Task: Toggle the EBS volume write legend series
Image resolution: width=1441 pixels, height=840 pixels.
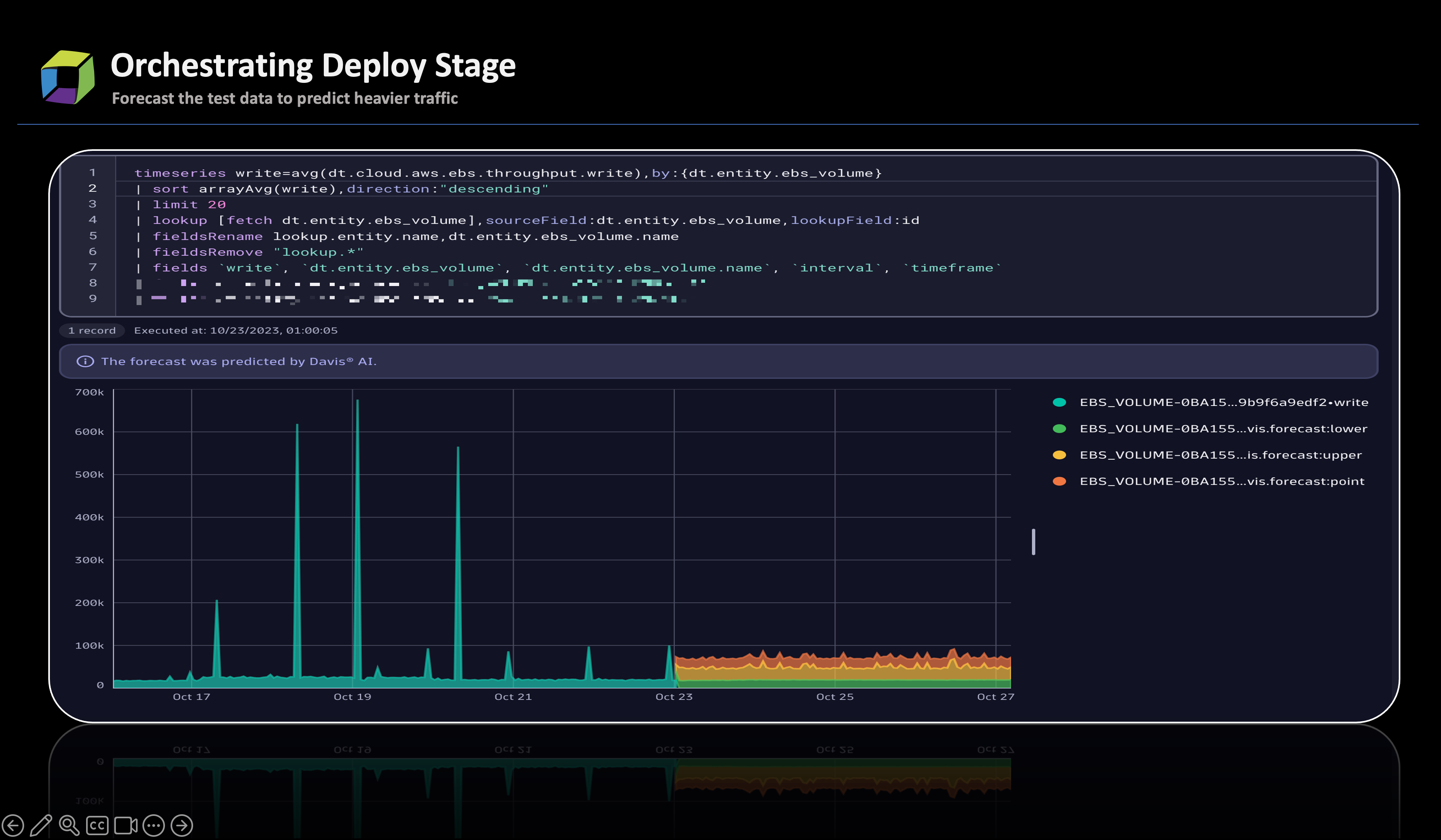Action: [1223, 402]
